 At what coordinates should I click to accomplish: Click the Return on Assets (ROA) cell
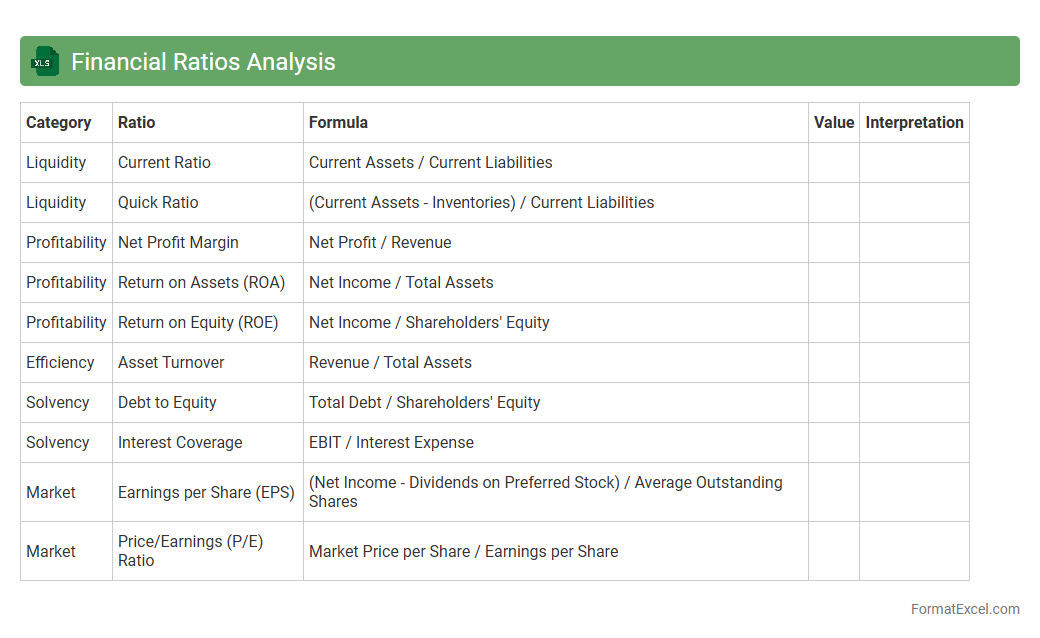pyautogui.click(x=201, y=283)
